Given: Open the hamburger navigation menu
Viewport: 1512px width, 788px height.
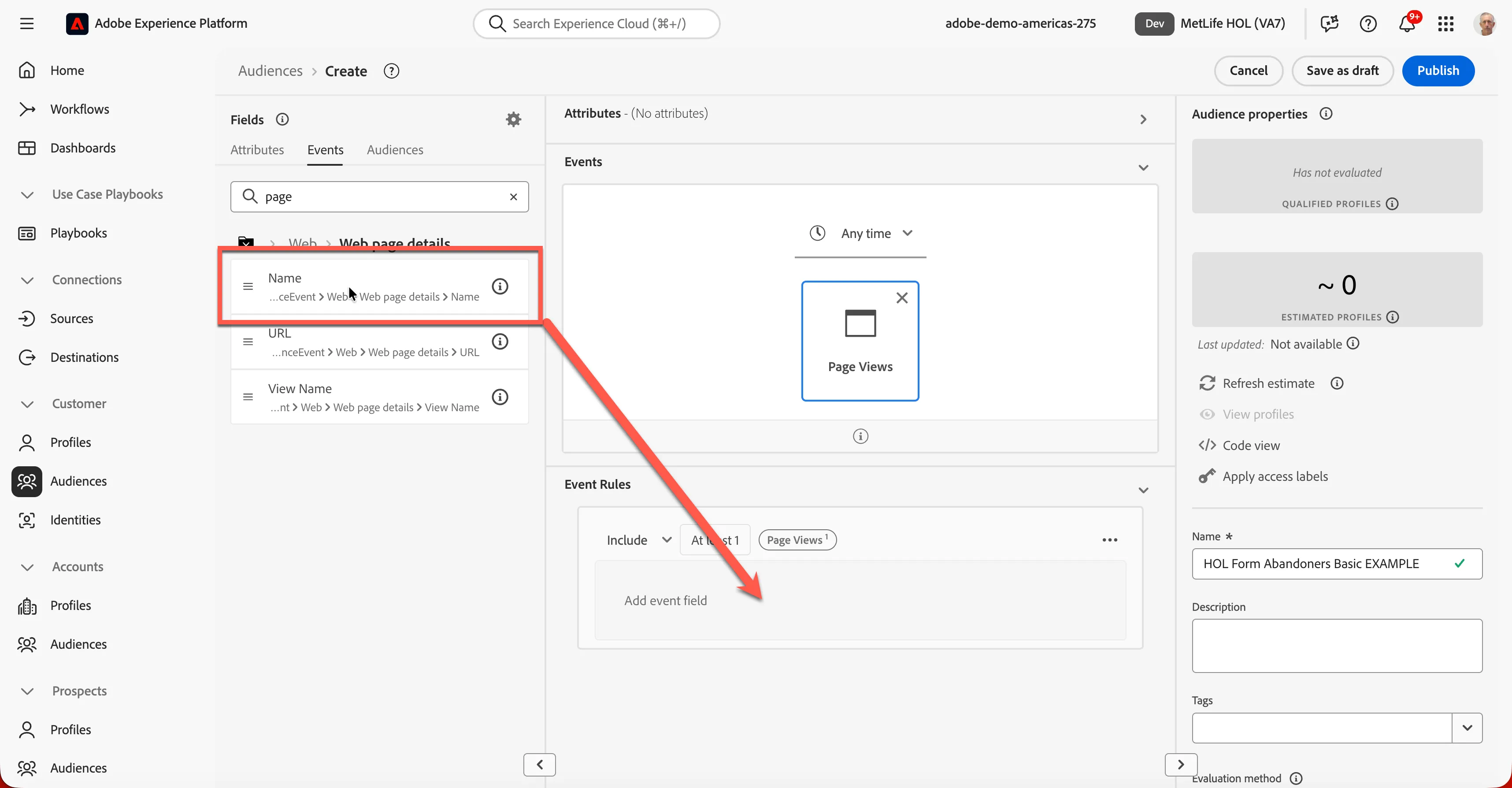Looking at the screenshot, I should (x=26, y=23).
